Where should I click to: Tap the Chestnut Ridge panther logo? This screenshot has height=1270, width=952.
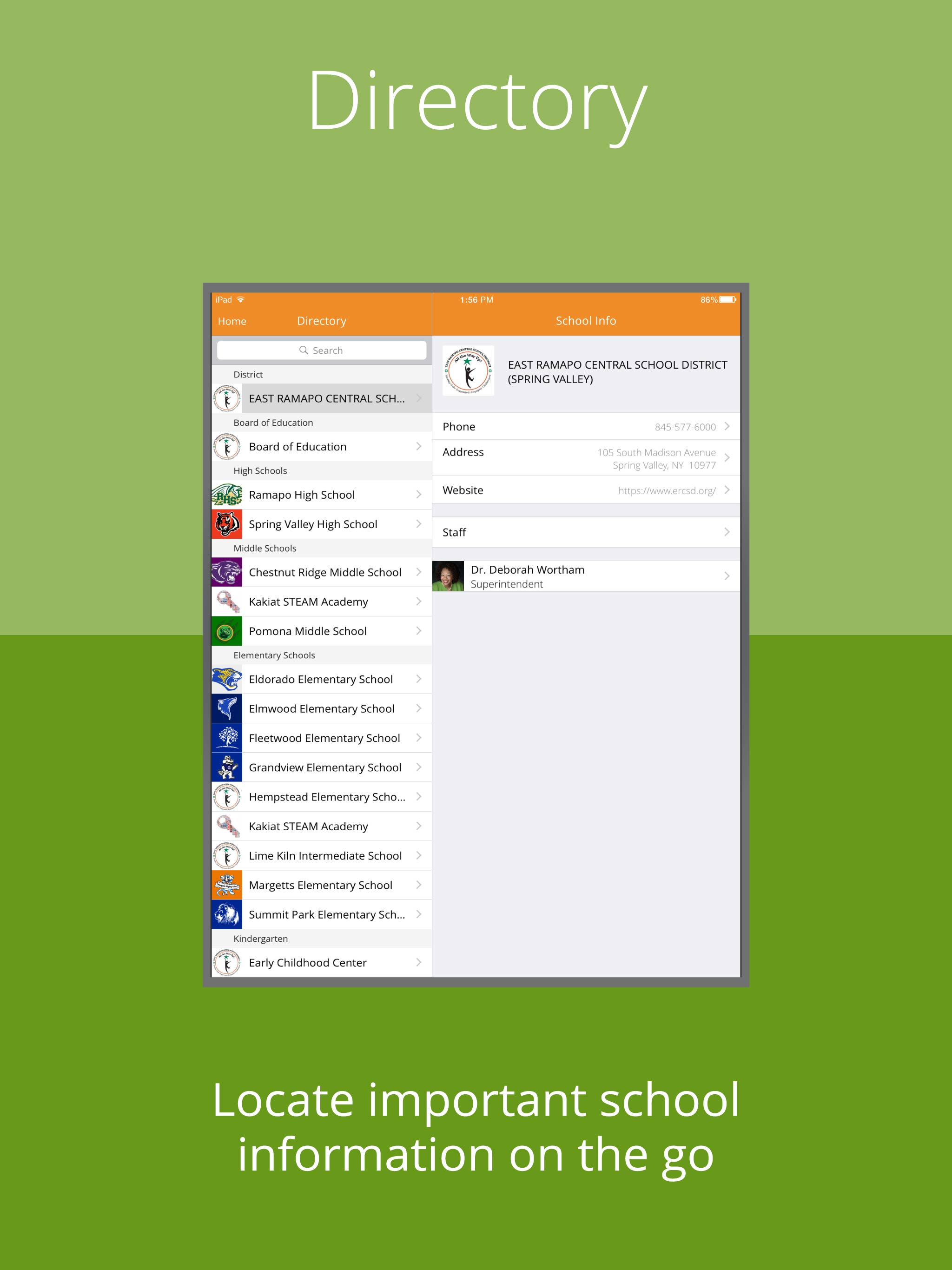point(227,572)
